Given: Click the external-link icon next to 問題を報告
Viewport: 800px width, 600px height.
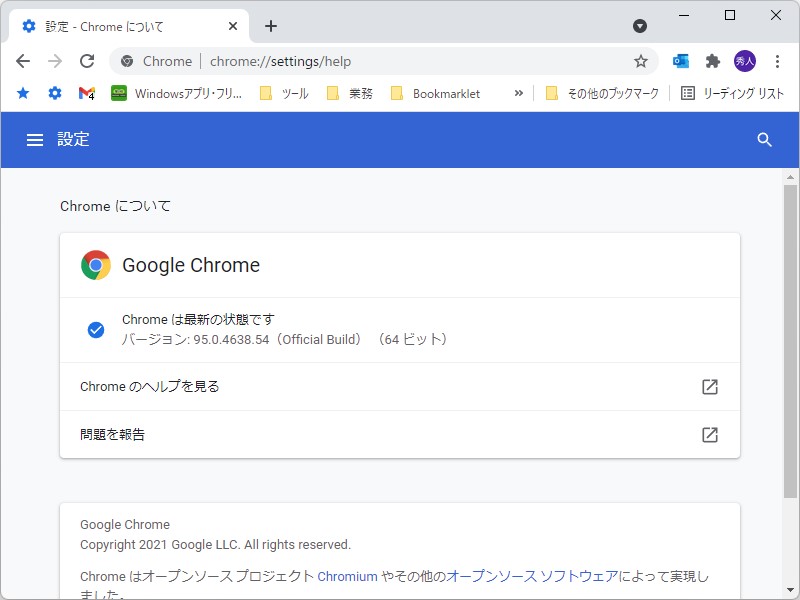Looking at the screenshot, I should pos(710,434).
